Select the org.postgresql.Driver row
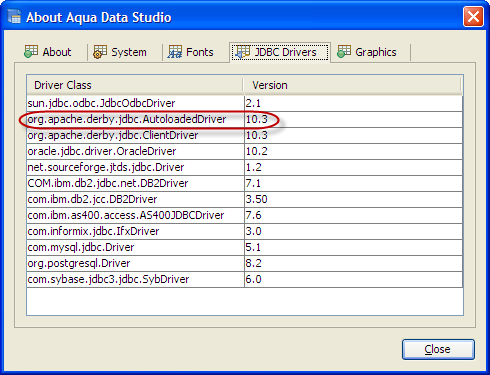This screenshot has width=490, height=375. (x=245, y=263)
